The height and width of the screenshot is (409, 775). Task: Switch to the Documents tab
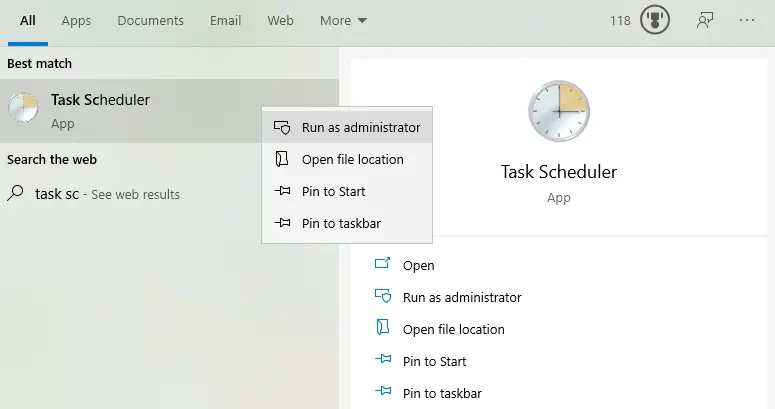click(x=150, y=21)
